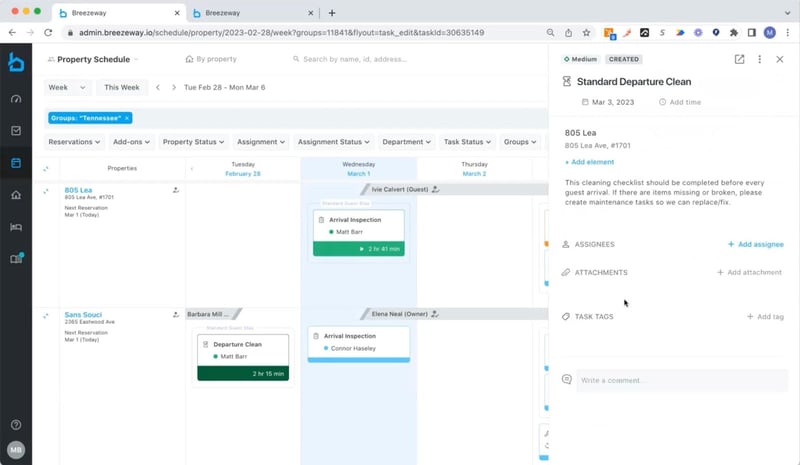This screenshot has width=800, height=465.
Task: Open the dashboard gauge icon in sidebar
Action: [x=16, y=99]
